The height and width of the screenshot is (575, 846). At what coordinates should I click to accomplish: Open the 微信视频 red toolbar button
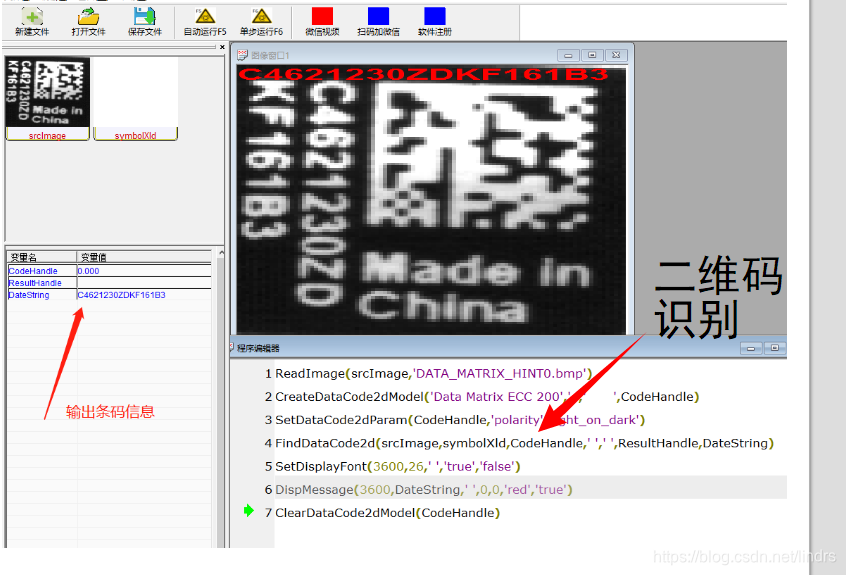[322, 22]
